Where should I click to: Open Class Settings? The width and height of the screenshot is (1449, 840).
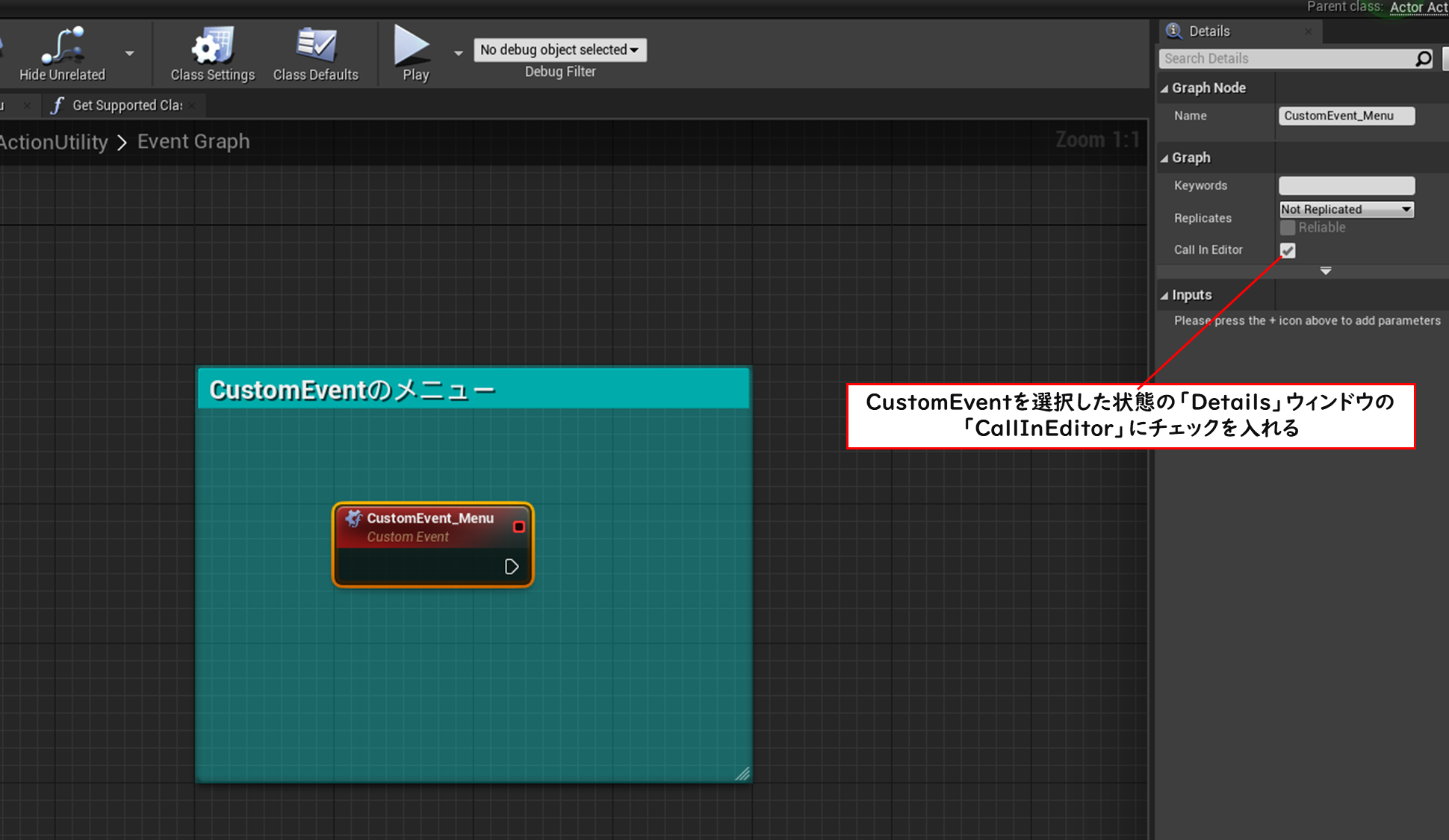(x=213, y=54)
